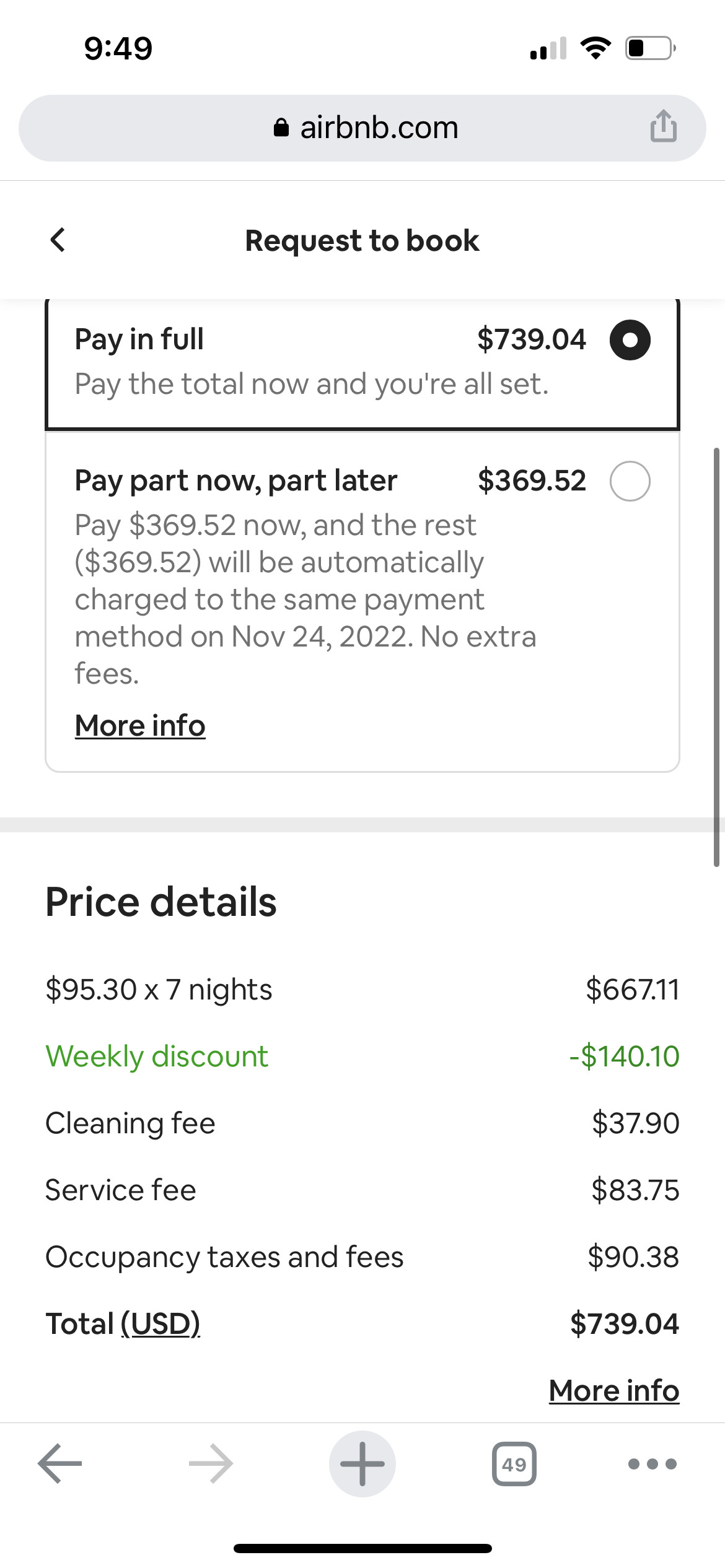Screen dimensions: 725x1568
Task: Tap the Weekly discount line item
Action: 157,1056
